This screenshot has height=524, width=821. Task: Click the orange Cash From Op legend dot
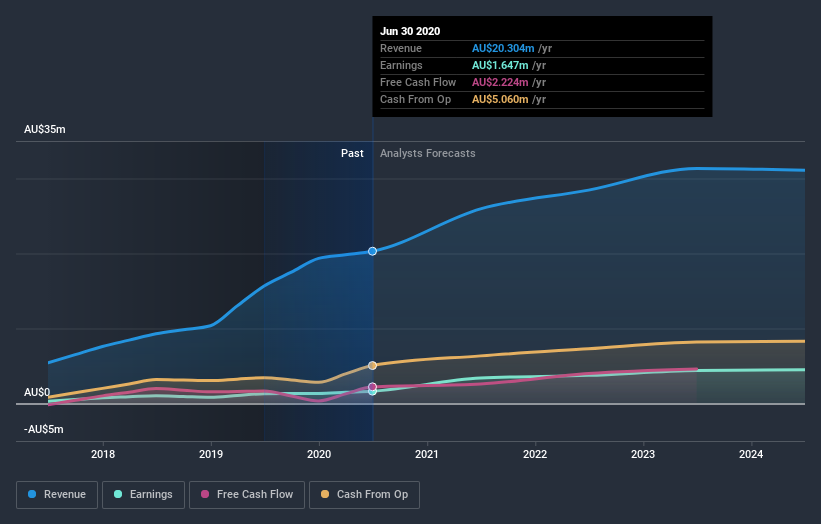325,494
